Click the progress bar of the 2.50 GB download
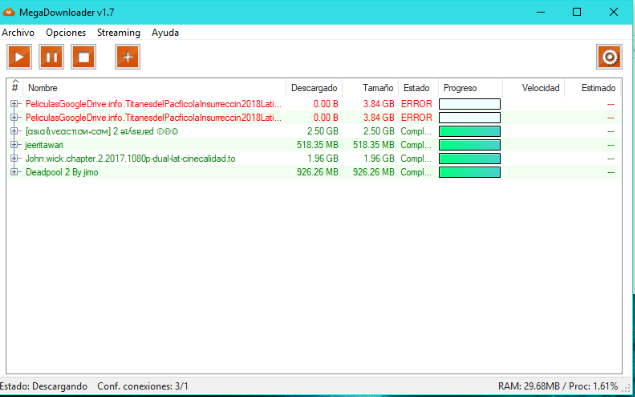Image resolution: width=635 pixels, height=397 pixels. 470,131
